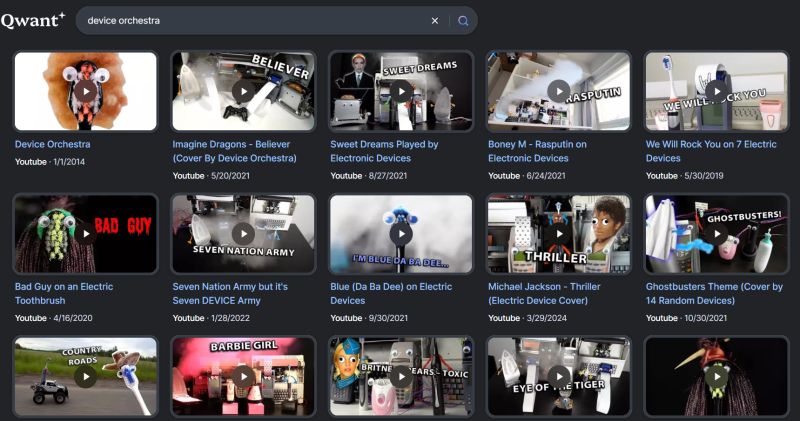Open 'Bad Guy on an Electric Toothbrush' link
800x421 pixels.
pyautogui.click(x=64, y=293)
